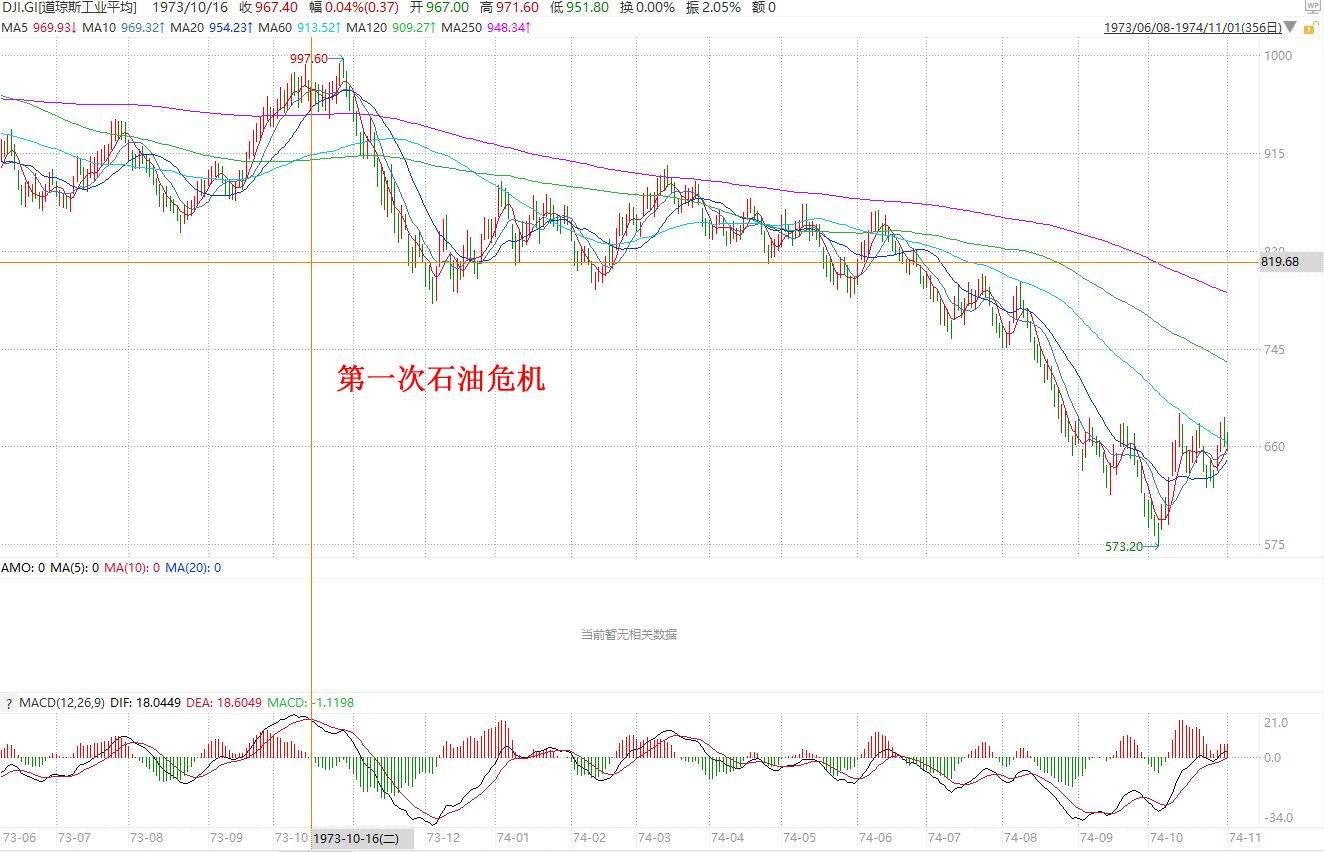
Task: Click the red 第一次石油危机 annotation text
Action: 440,379
